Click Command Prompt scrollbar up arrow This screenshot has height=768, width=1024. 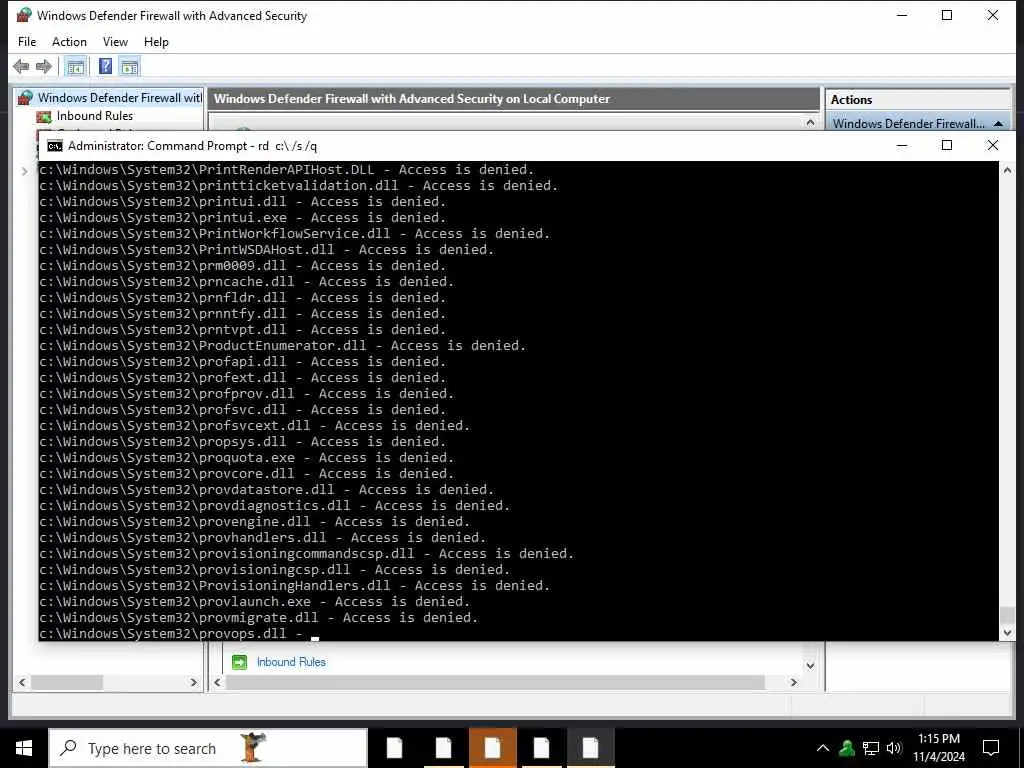pyautogui.click(x=1007, y=170)
